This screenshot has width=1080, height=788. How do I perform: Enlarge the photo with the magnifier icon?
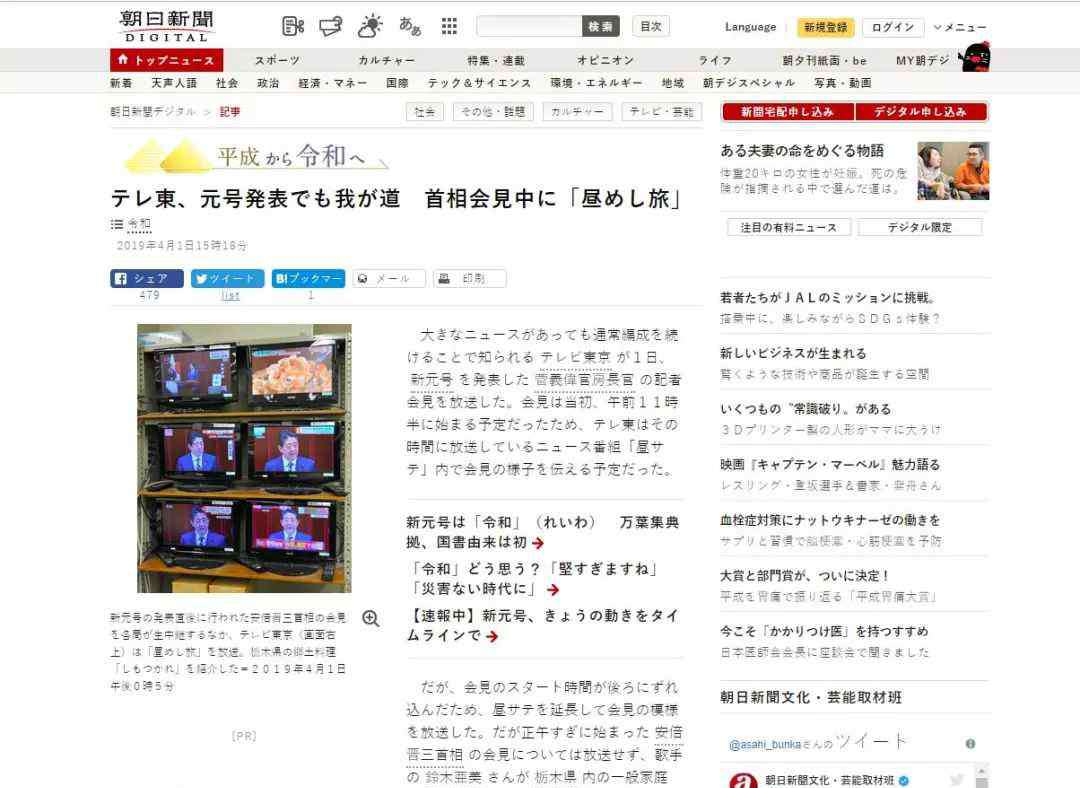click(371, 619)
